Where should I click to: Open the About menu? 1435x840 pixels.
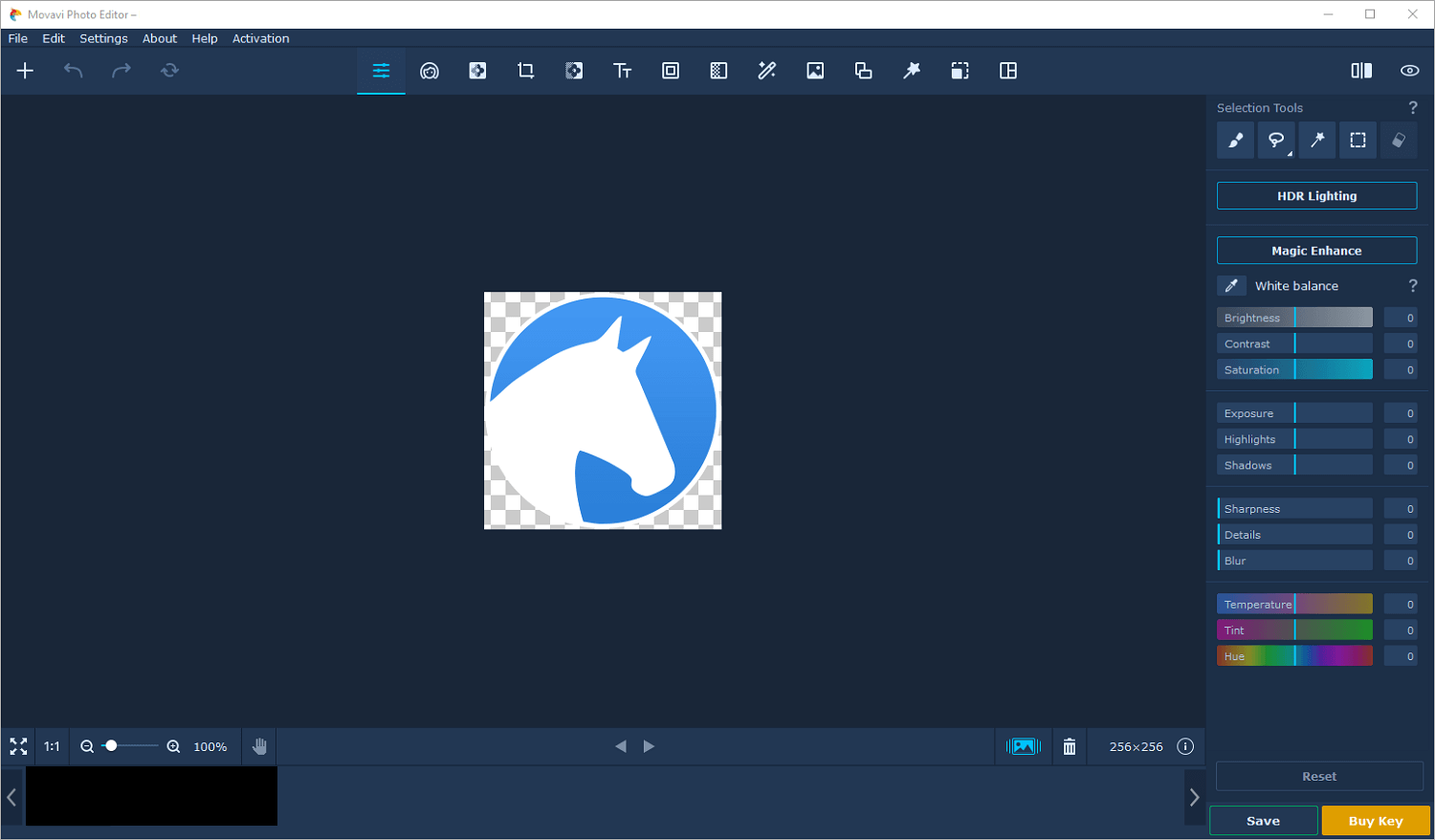(x=160, y=38)
